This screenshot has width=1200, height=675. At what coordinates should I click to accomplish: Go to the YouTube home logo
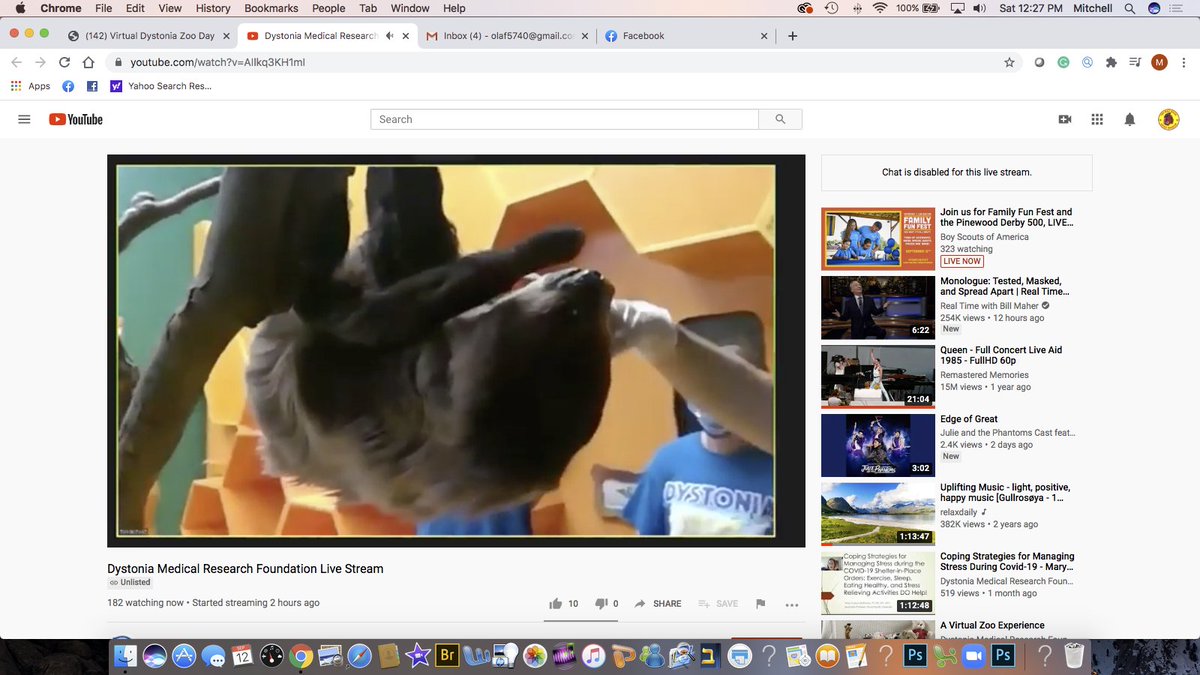76,119
